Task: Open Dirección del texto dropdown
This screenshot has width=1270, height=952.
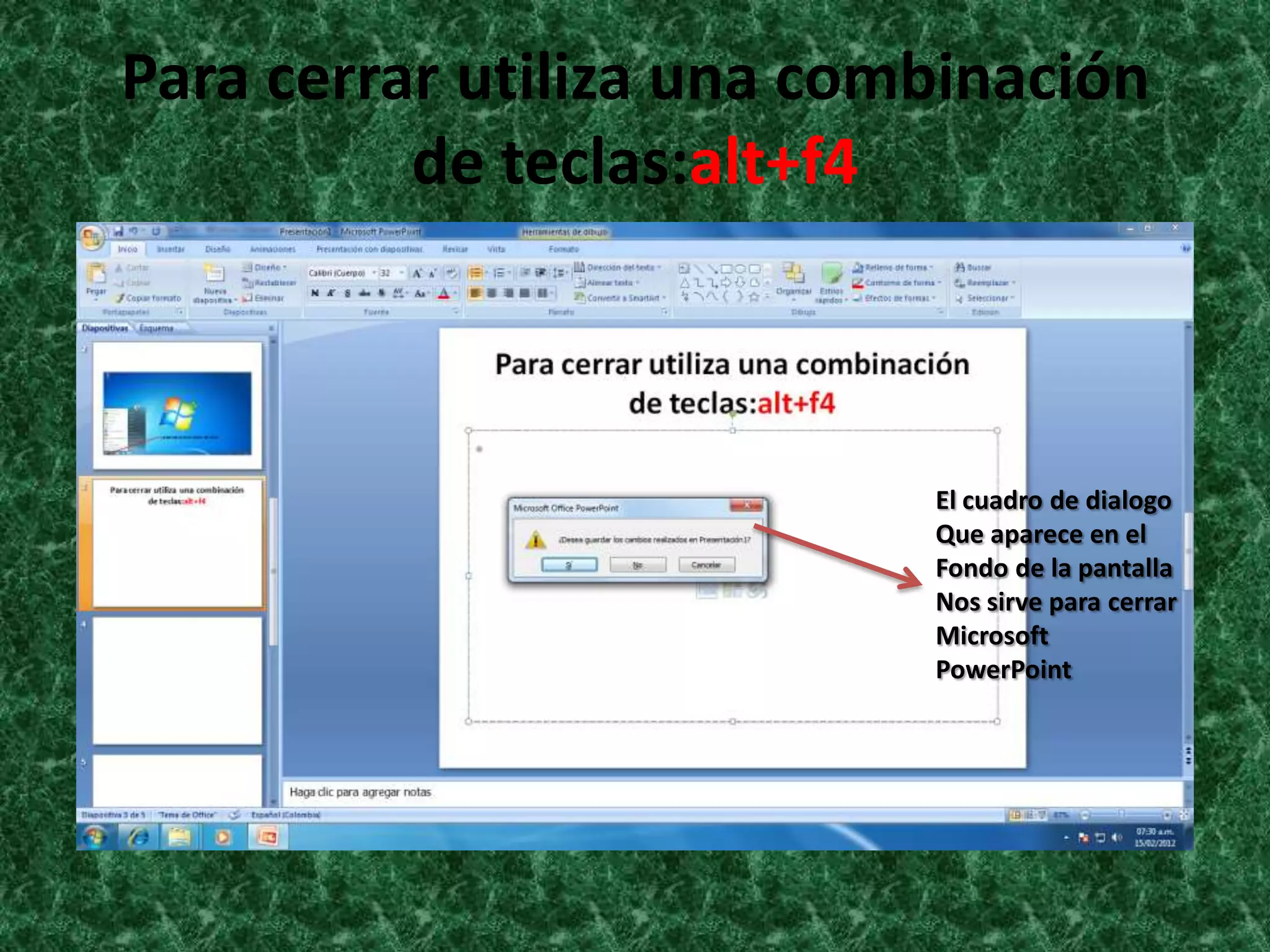Action: (618, 267)
